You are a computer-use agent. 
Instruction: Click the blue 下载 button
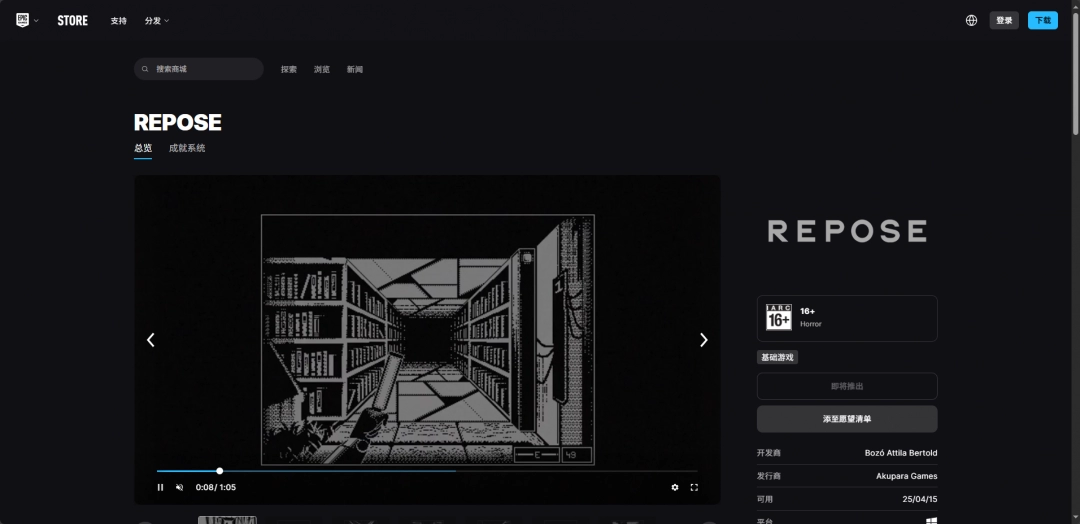(x=1042, y=20)
